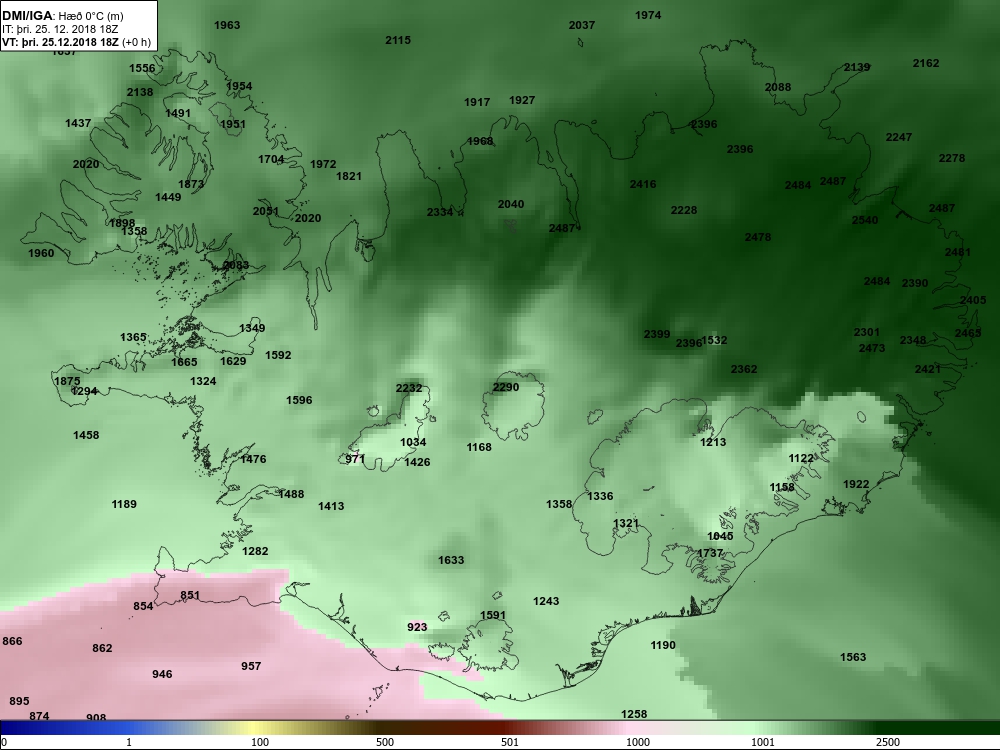Screen dimensions: 1000x750
Task: Click the 2232 value on the glacier outline
Action: coord(409,388)
